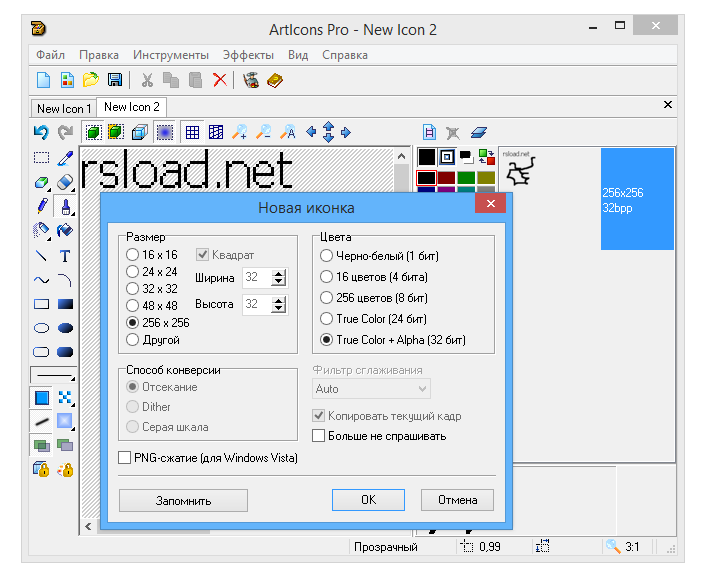Click the help book icon
702x586 pixels.
pyautogui.click(x=275, y=80)
